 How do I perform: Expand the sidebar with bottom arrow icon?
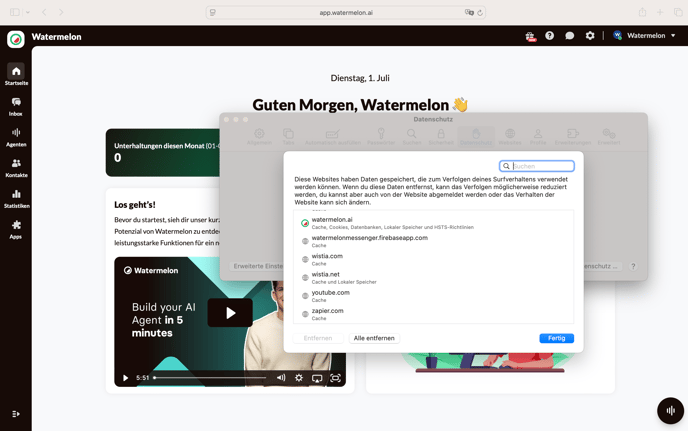tap(16, 414)
